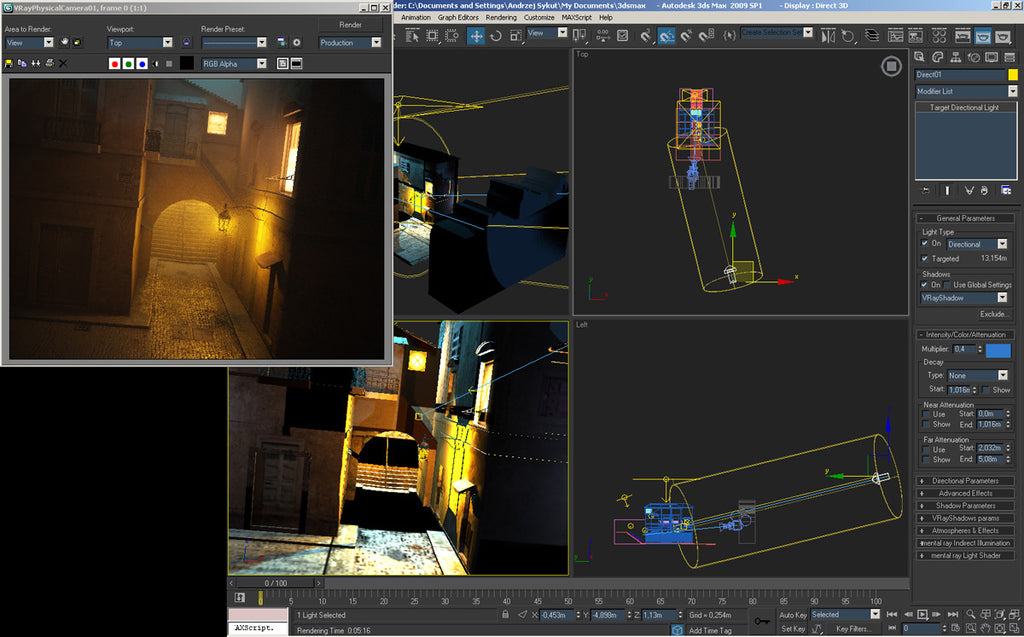Open the Rendering menu

(500, 17)
